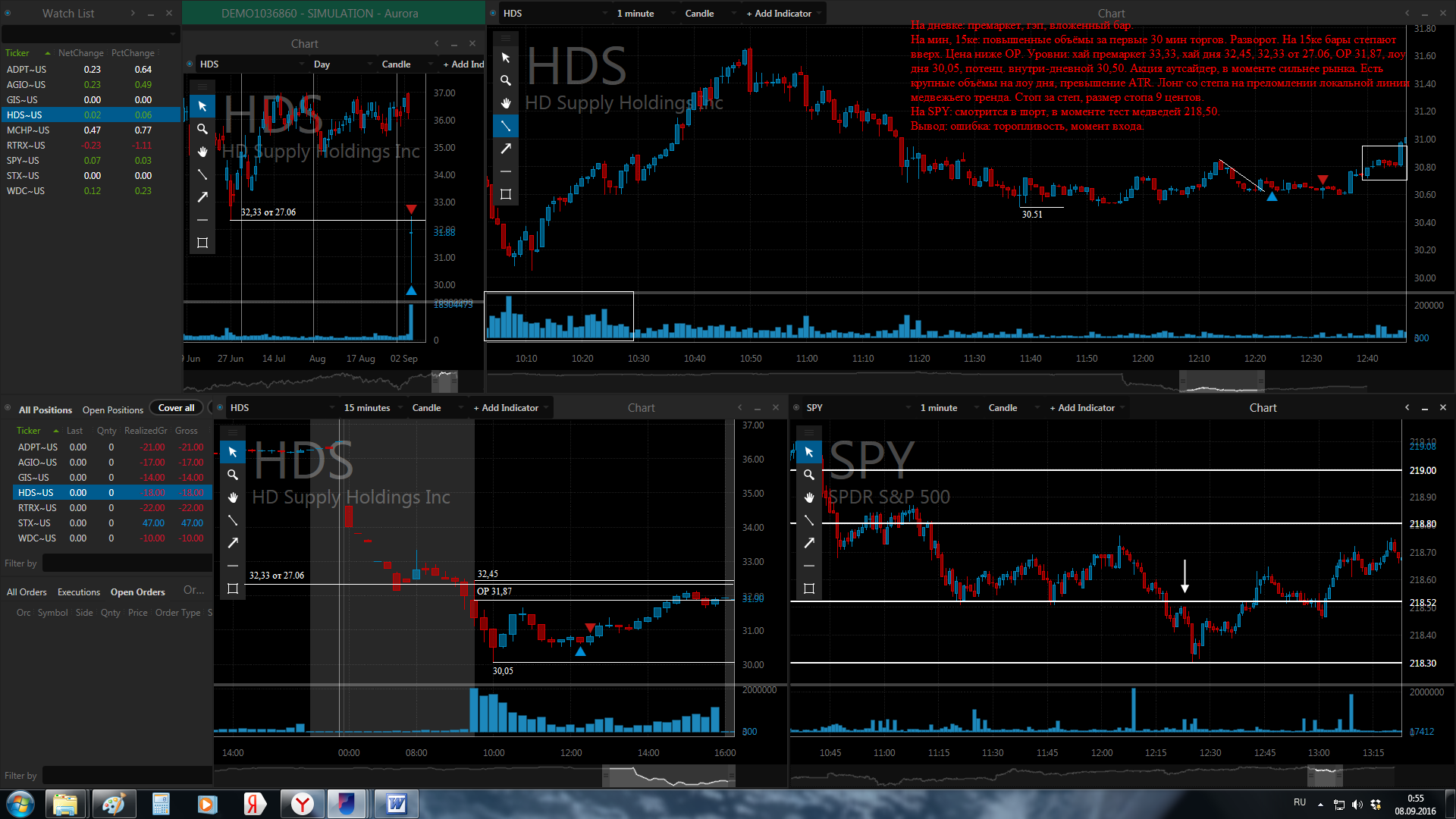Select pointer tool in HDS Day chart
Viewport: 1456px width, 819px height.
(x=202, y=106)
